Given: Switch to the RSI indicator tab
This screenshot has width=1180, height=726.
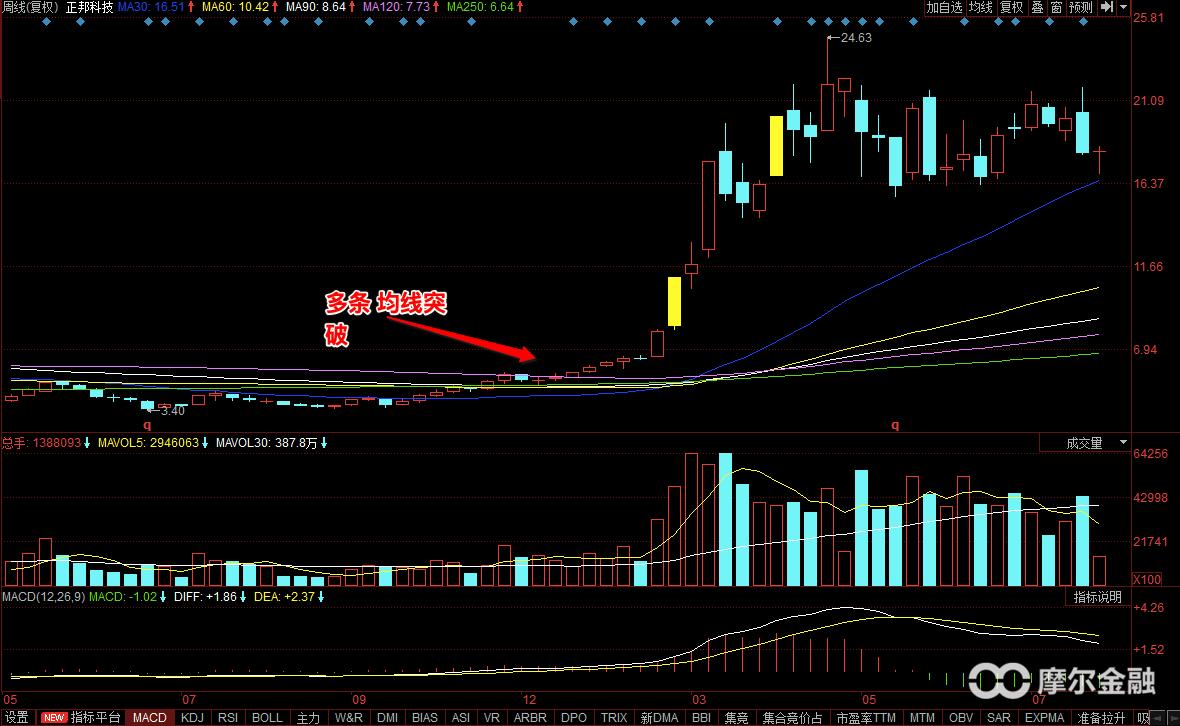Looking at the screenshot, I should pos(228,718).
